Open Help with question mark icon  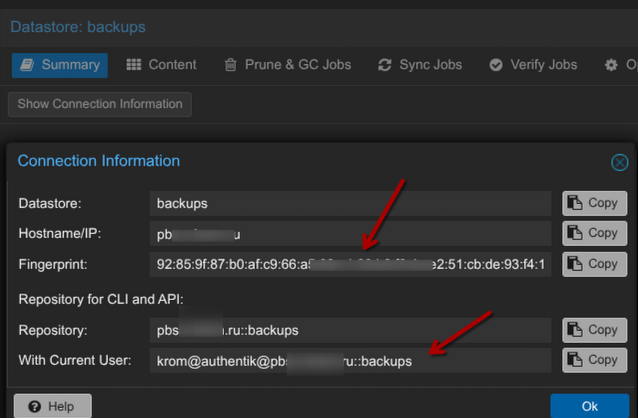point(52,406)
